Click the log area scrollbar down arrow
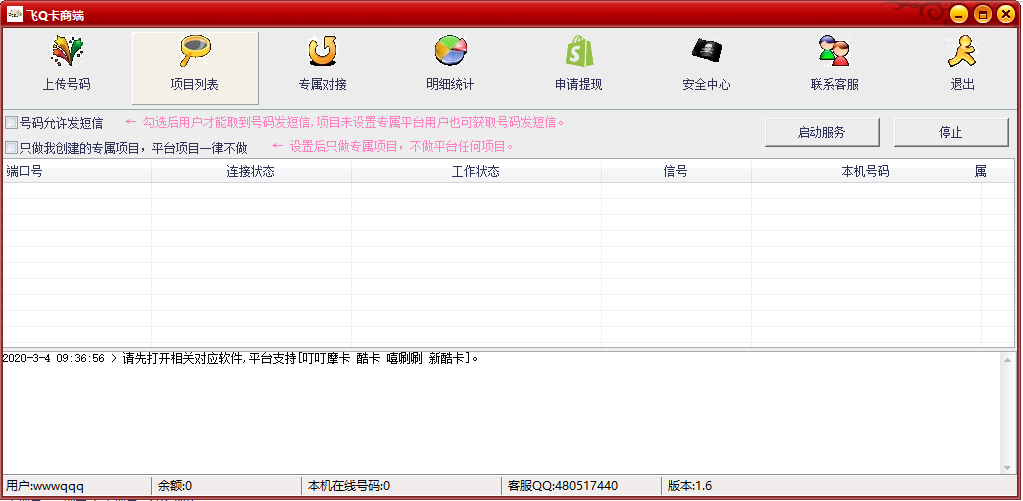Viewport: 1023px width, 501px height. (x=1007, y=466)
